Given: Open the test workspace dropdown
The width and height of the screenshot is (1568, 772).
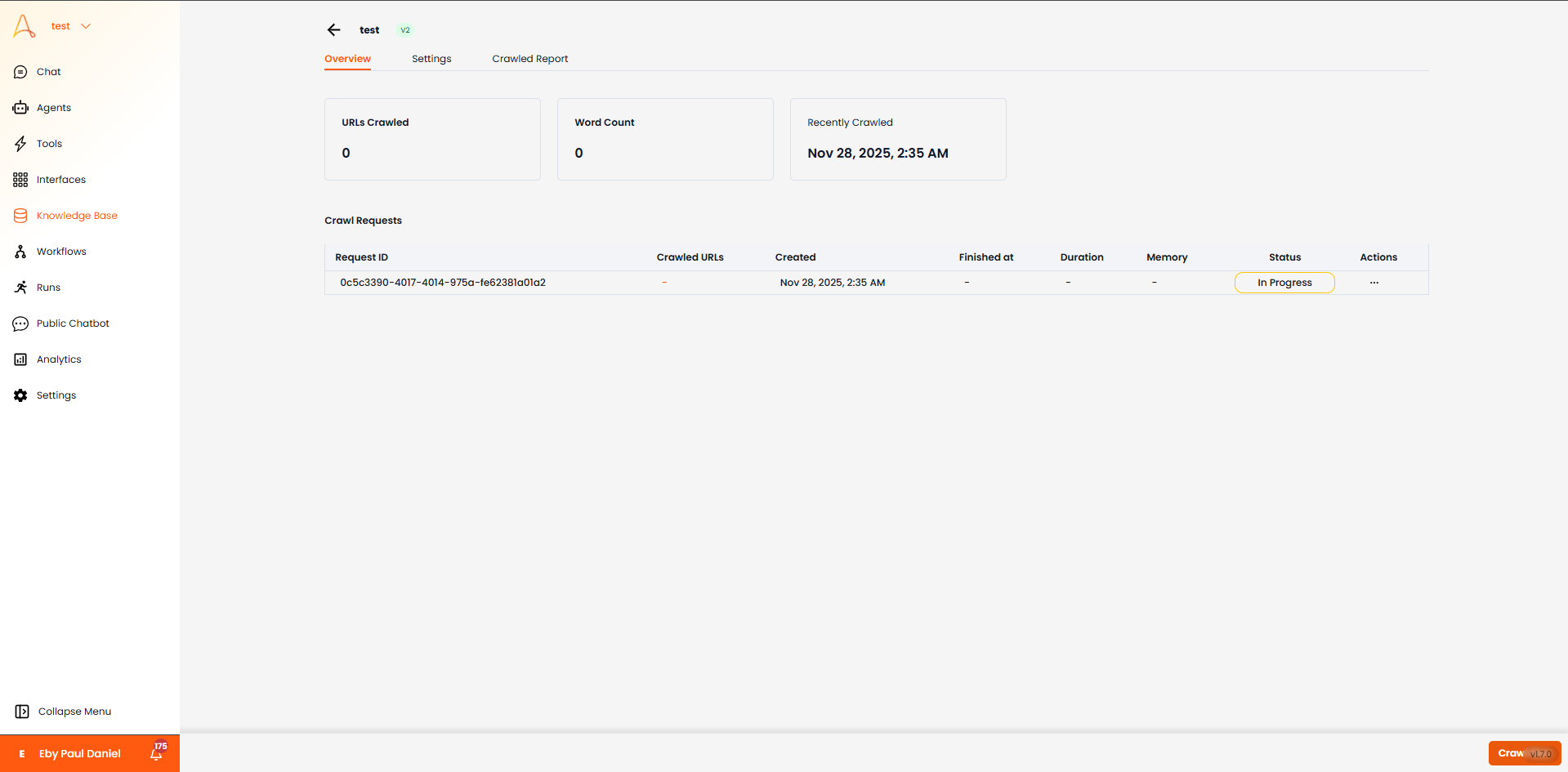Looking at the screenshot, I should (x=71, y=26).
